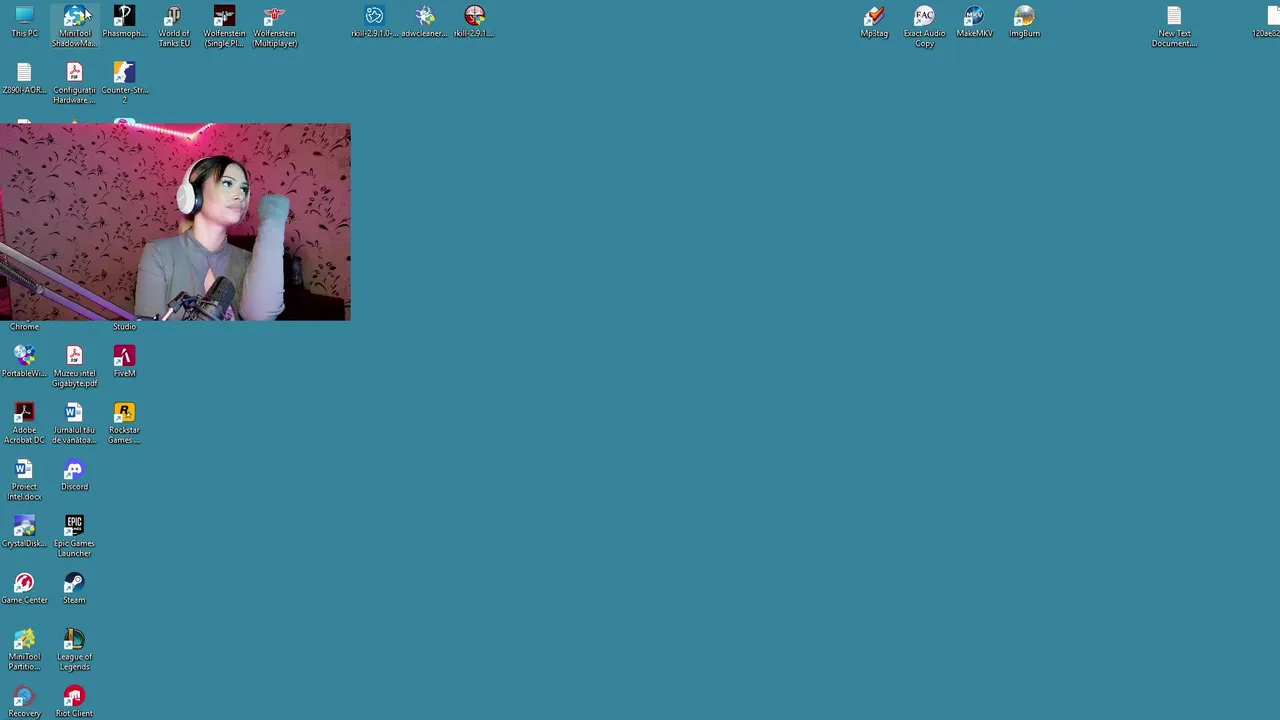Select the Epic Games Launcher shortcut
Screen dimensions: 1280x720
click(74, 537)
